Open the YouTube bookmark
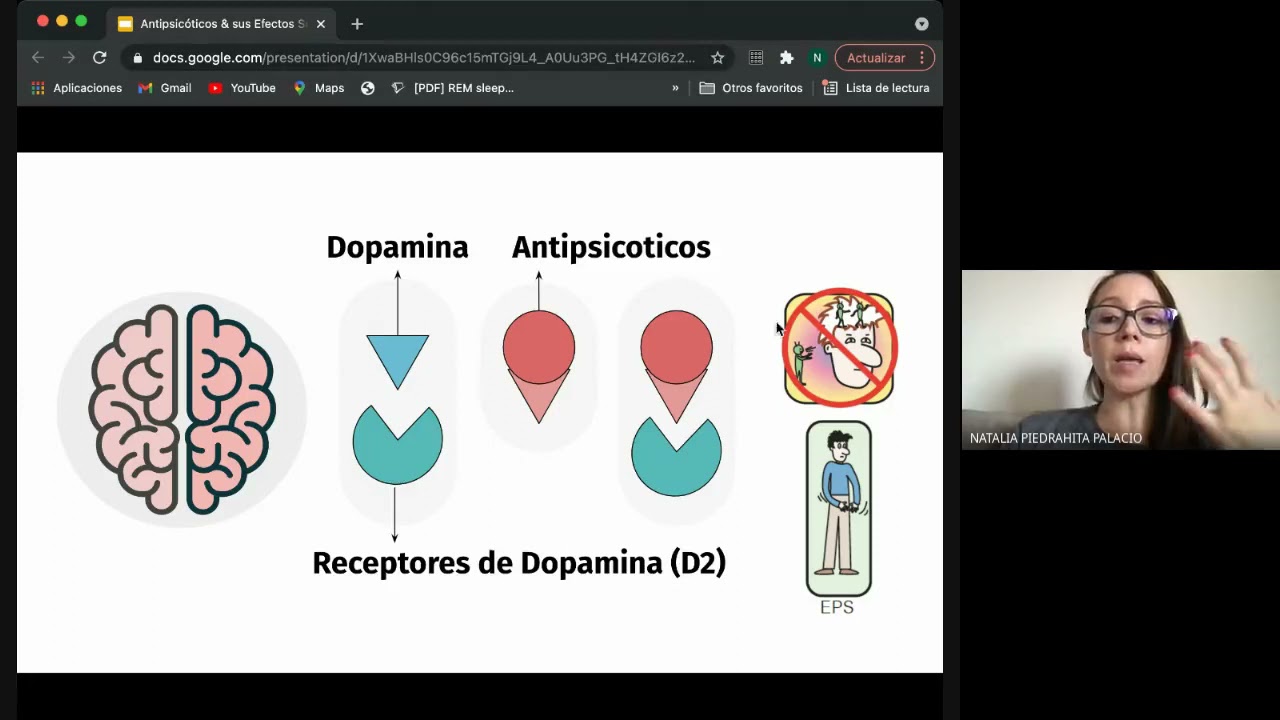Image resolution: width=1280 pixels, height=720 pixels. (242, 88)
